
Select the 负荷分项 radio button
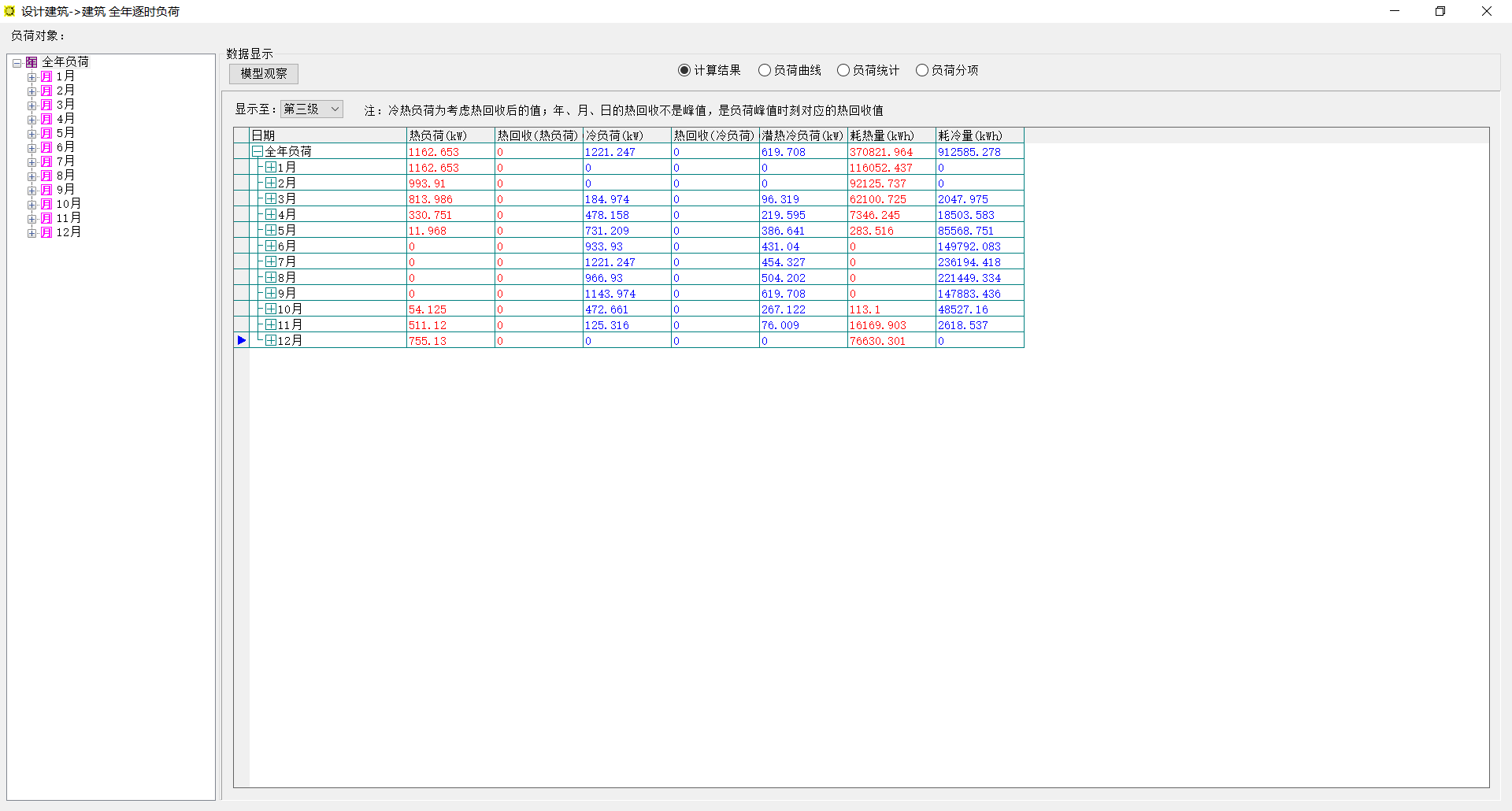[x=922, y=70]
